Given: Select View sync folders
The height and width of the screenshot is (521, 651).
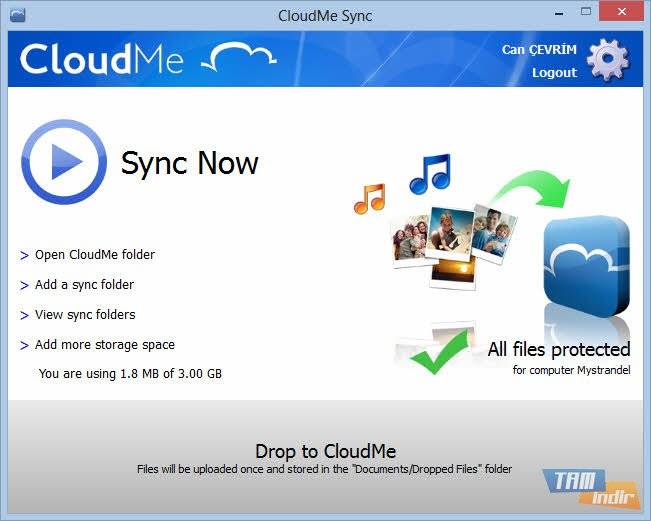Looking at the screenshot, I should point(85,315).
